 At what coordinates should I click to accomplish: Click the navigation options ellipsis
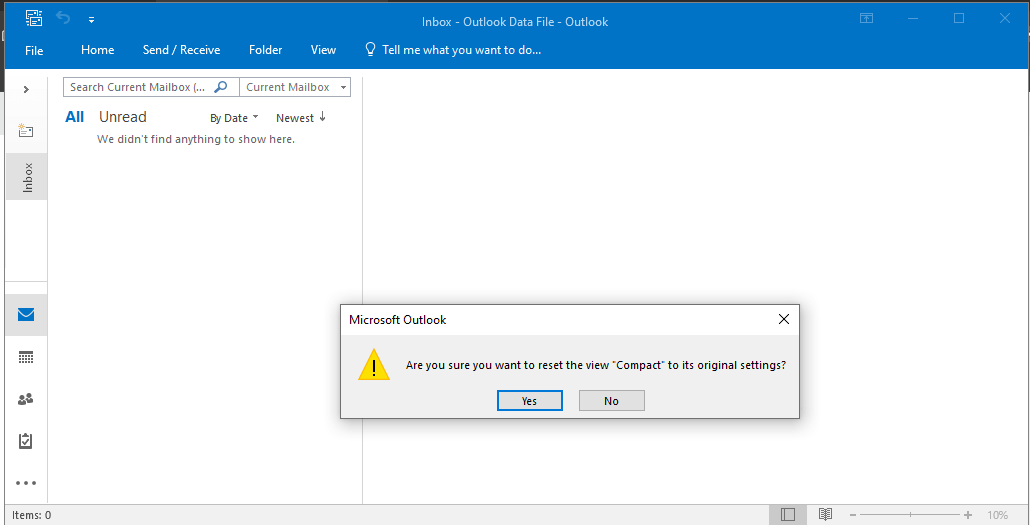tap(26, 484)
